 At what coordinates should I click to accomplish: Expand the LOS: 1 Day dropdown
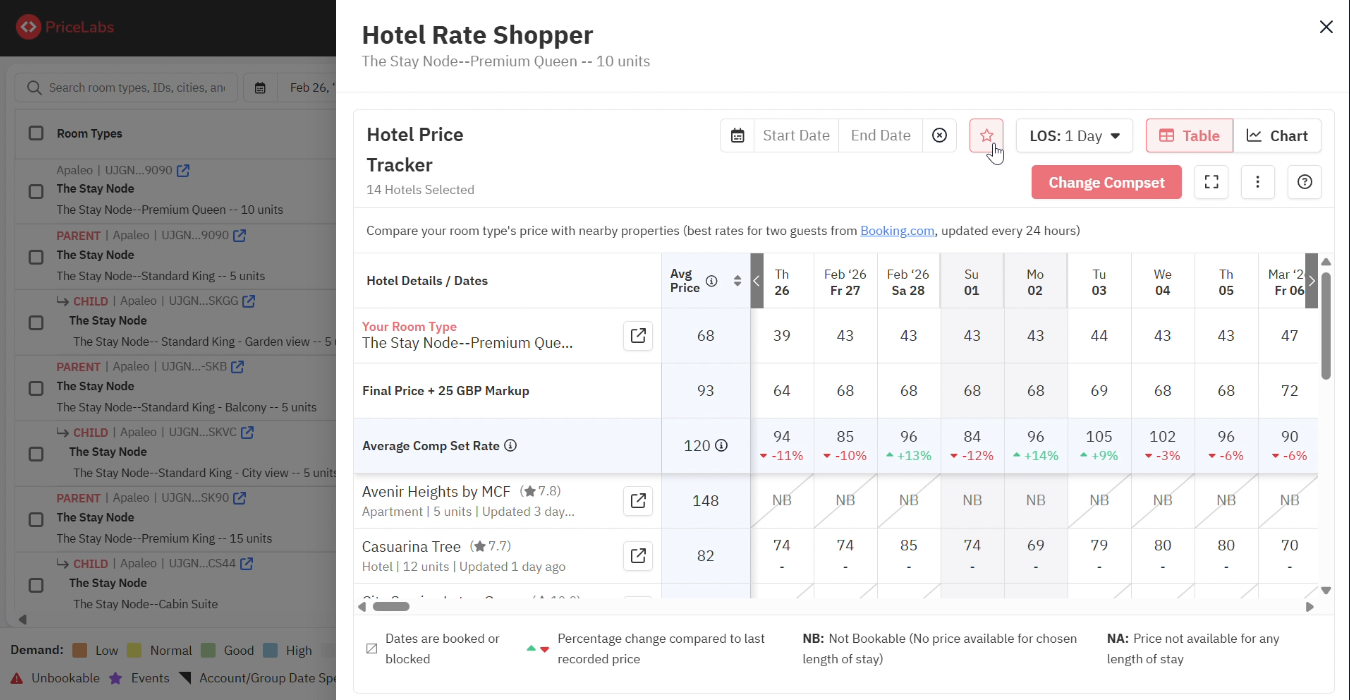(1074, 136)
